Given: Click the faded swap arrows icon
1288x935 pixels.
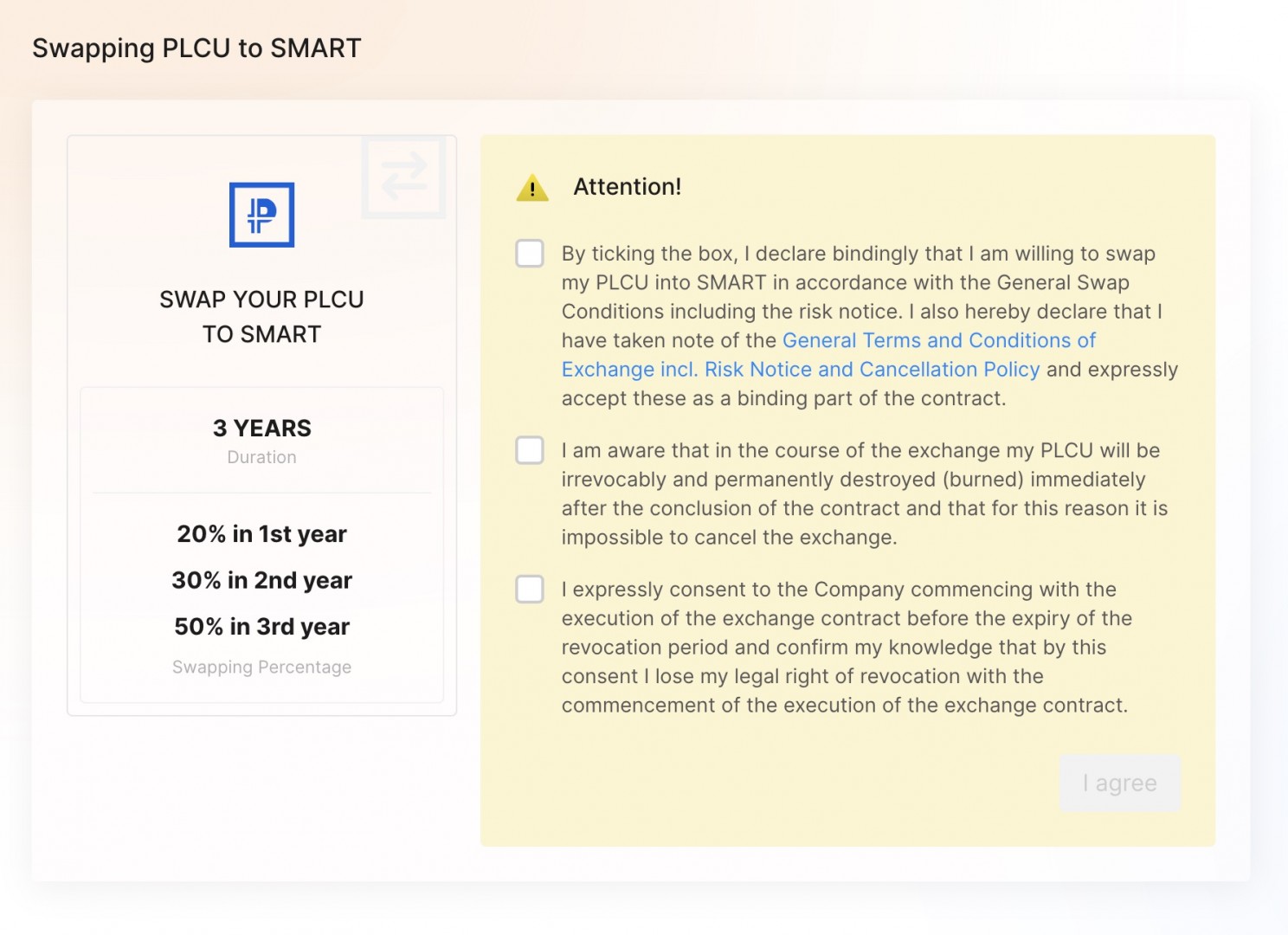Looking at the screenshot, I should (x=403, y=177).
